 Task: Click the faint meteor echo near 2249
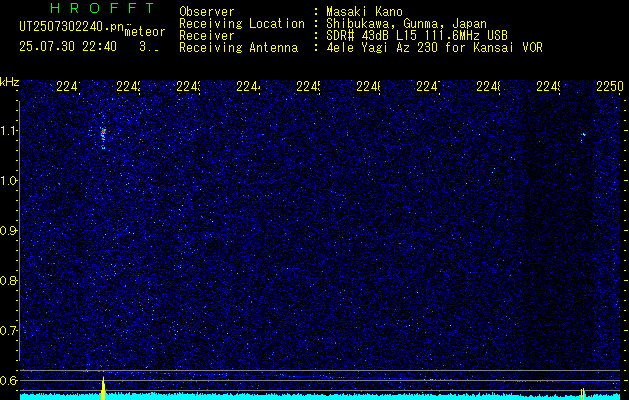pos(583,137)
